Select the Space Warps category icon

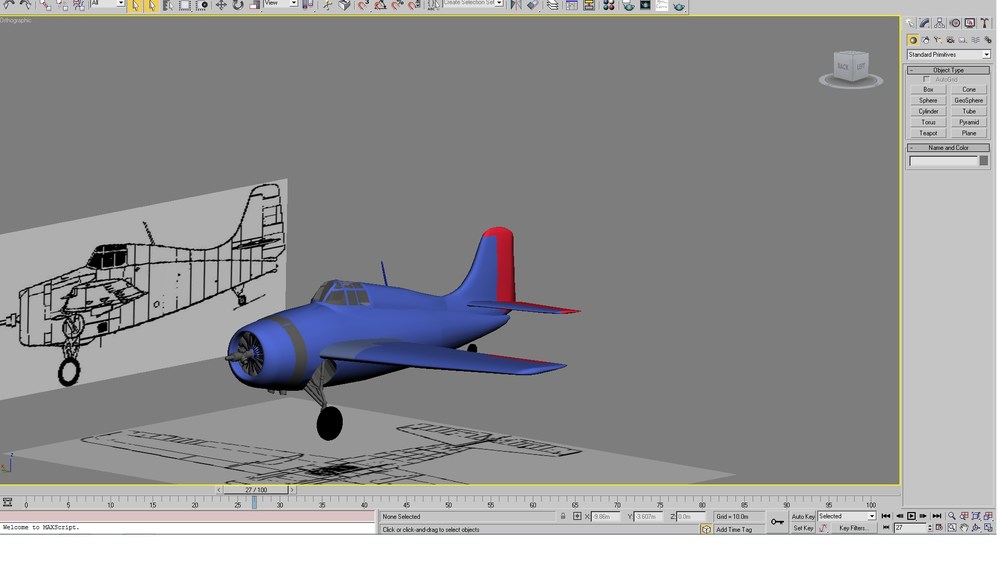click(975, 40)
